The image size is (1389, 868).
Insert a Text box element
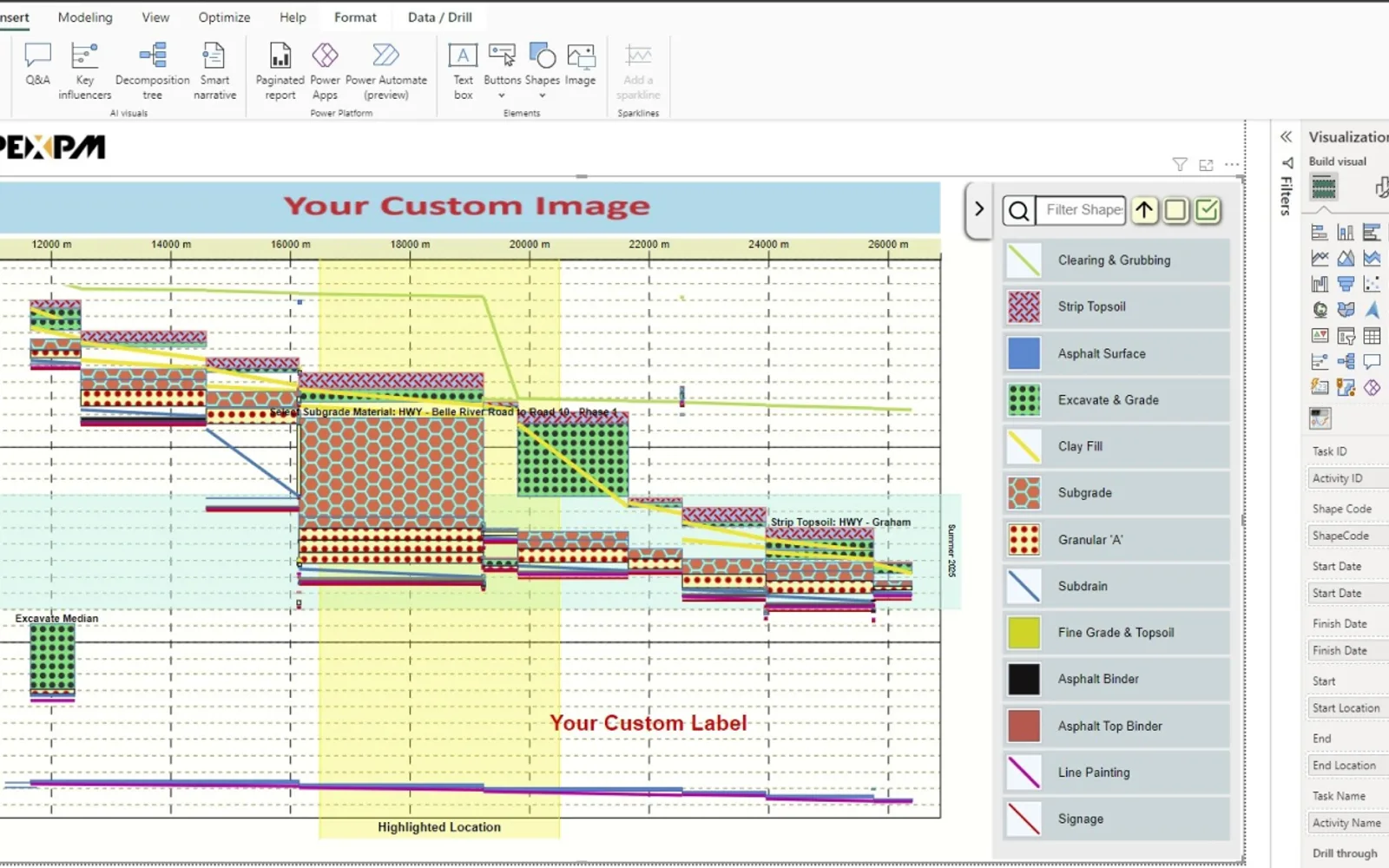point(463,70)
